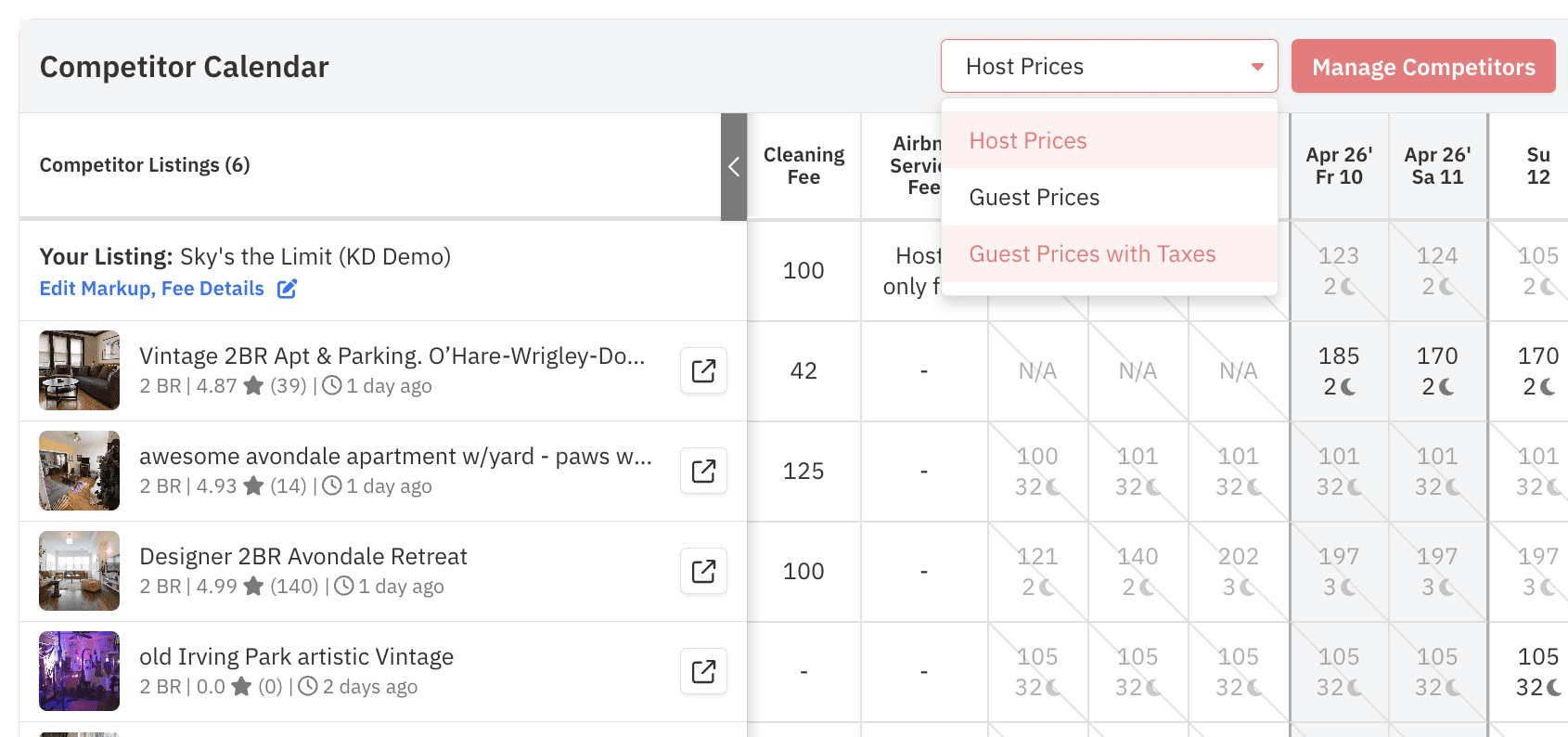Click the clock icon showing 2 days ago

309,686
